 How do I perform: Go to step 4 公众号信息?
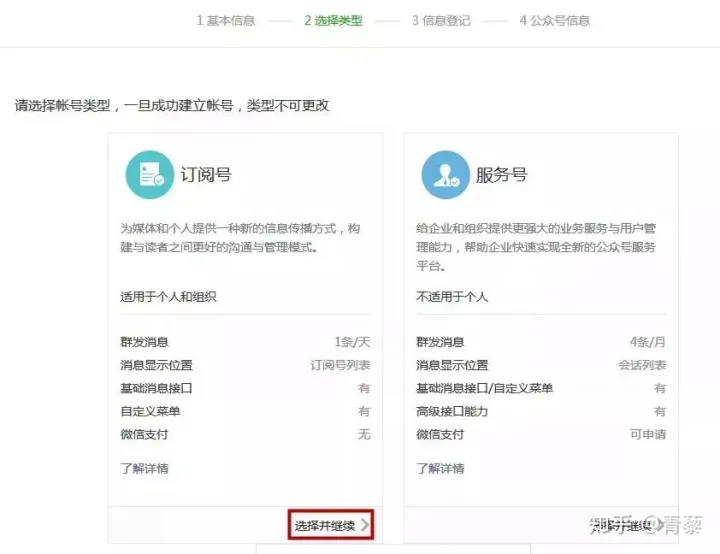555,21
